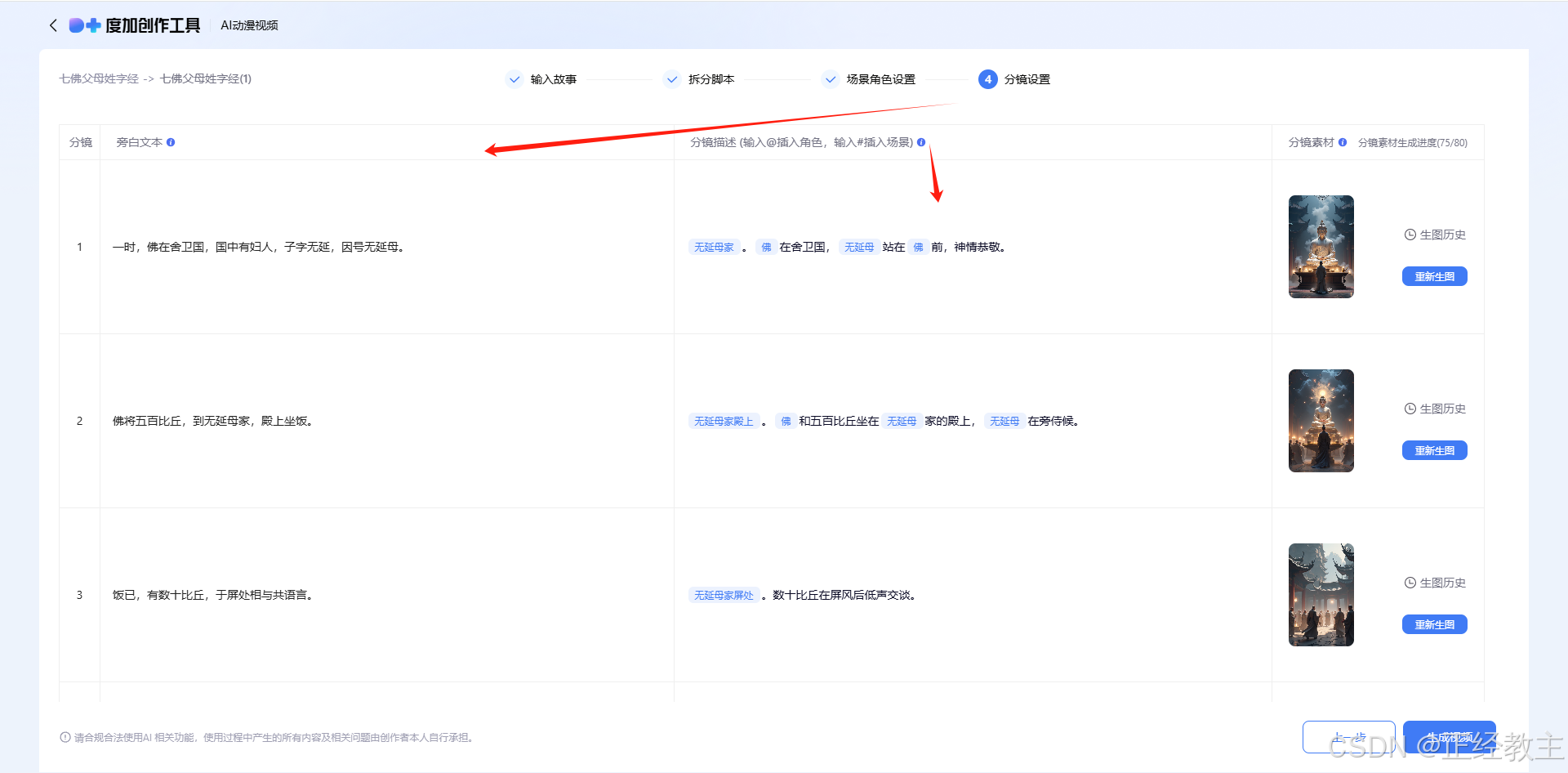Click the 无延母家 scene tag in row 1
This screenshot has height=773, width=1568.
[x=714, y=247]
